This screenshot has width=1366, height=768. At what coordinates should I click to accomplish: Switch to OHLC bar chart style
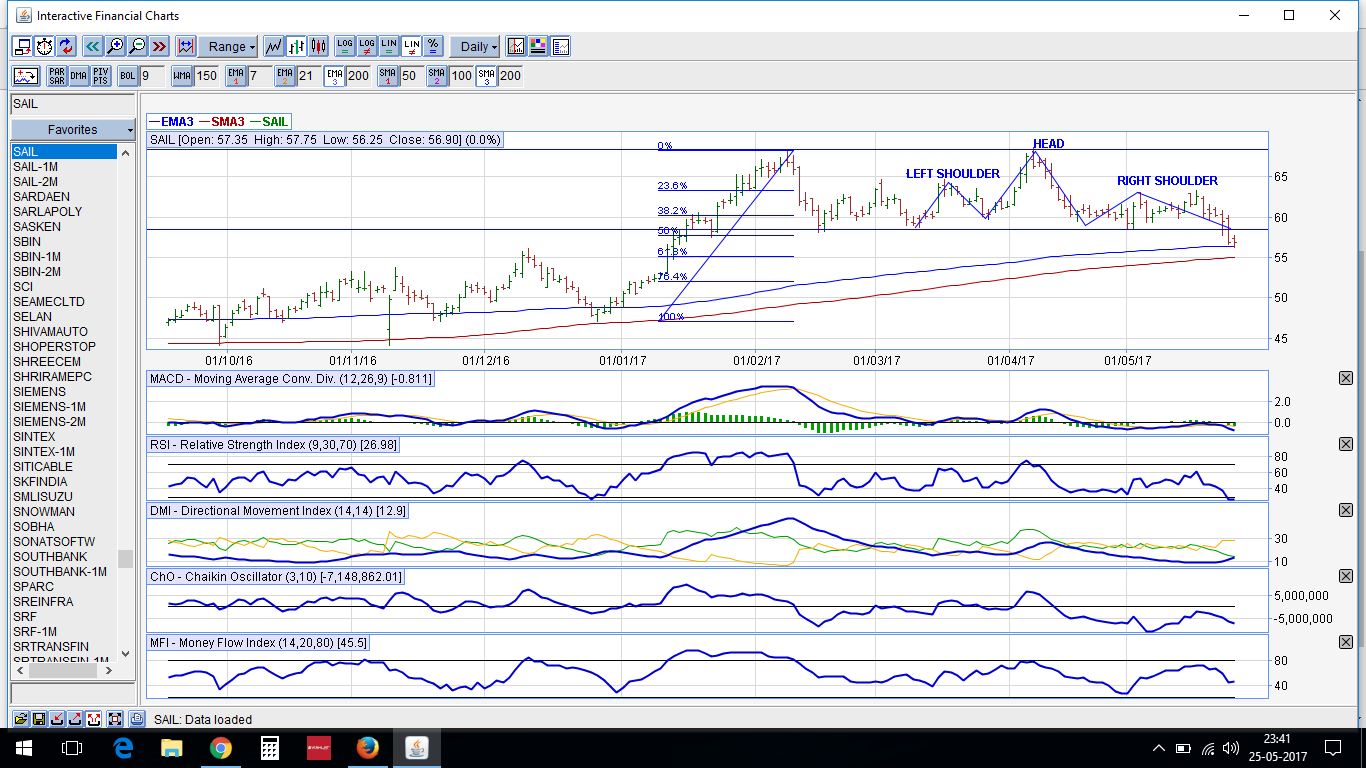[296, 46]
